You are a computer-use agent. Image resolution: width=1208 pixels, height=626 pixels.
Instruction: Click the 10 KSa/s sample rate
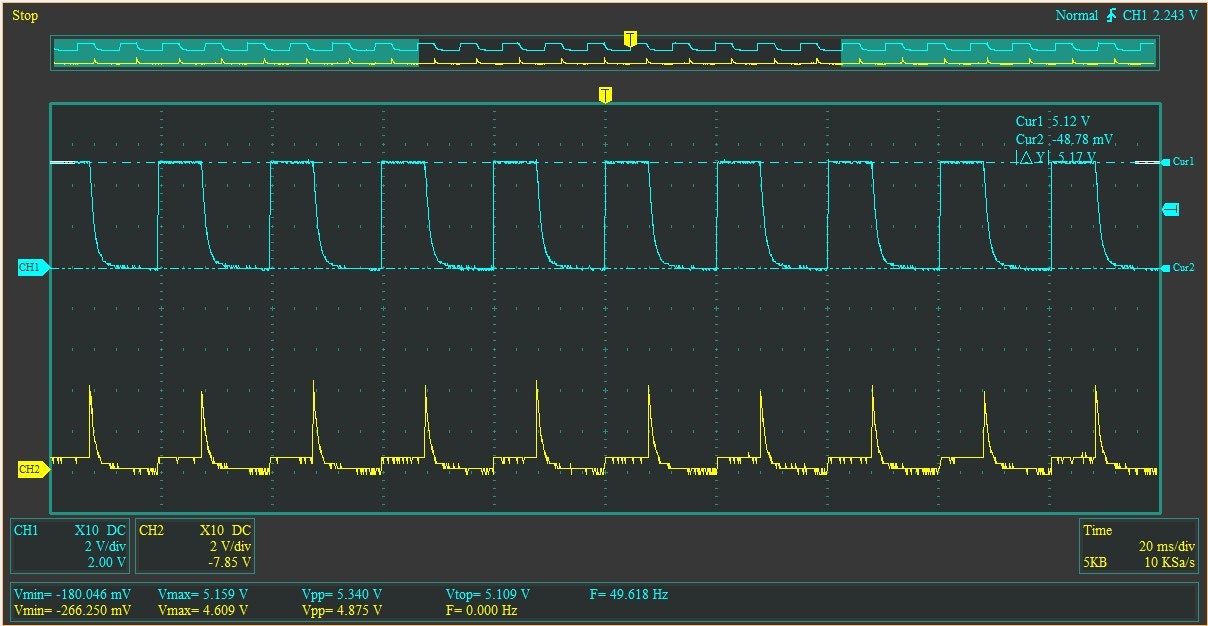(x=1169, y=563)
